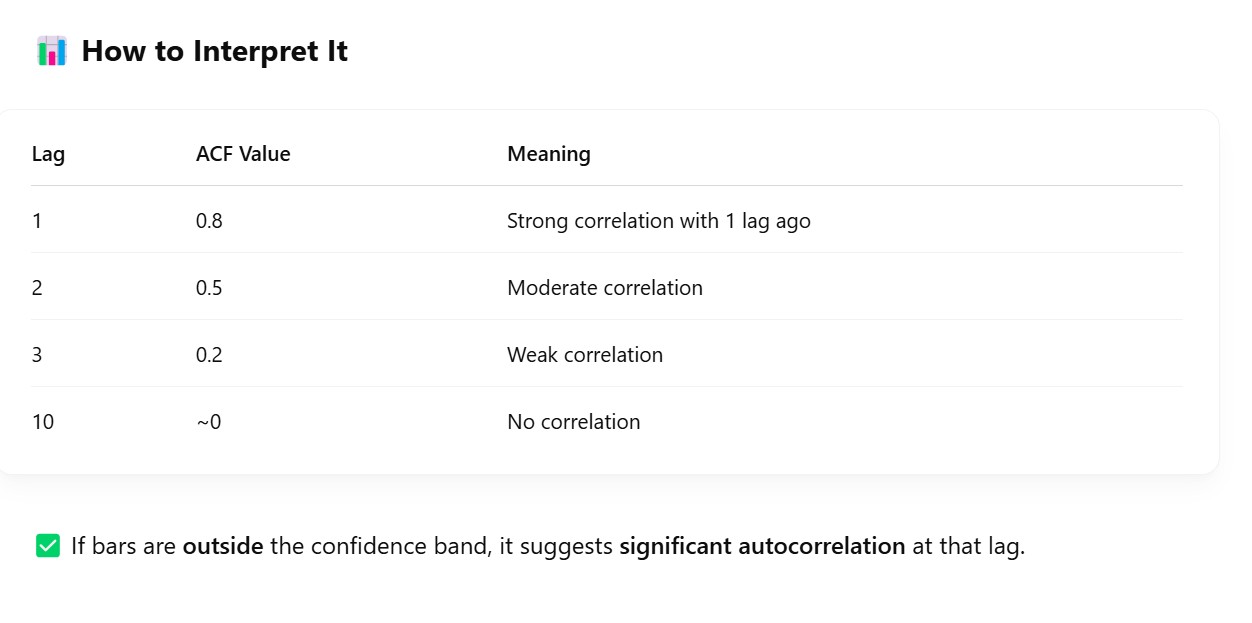The width and height of the screenshot is (1252, 623).
Task: Select the 'Weak correlation' cell
Action: [584, 355]
